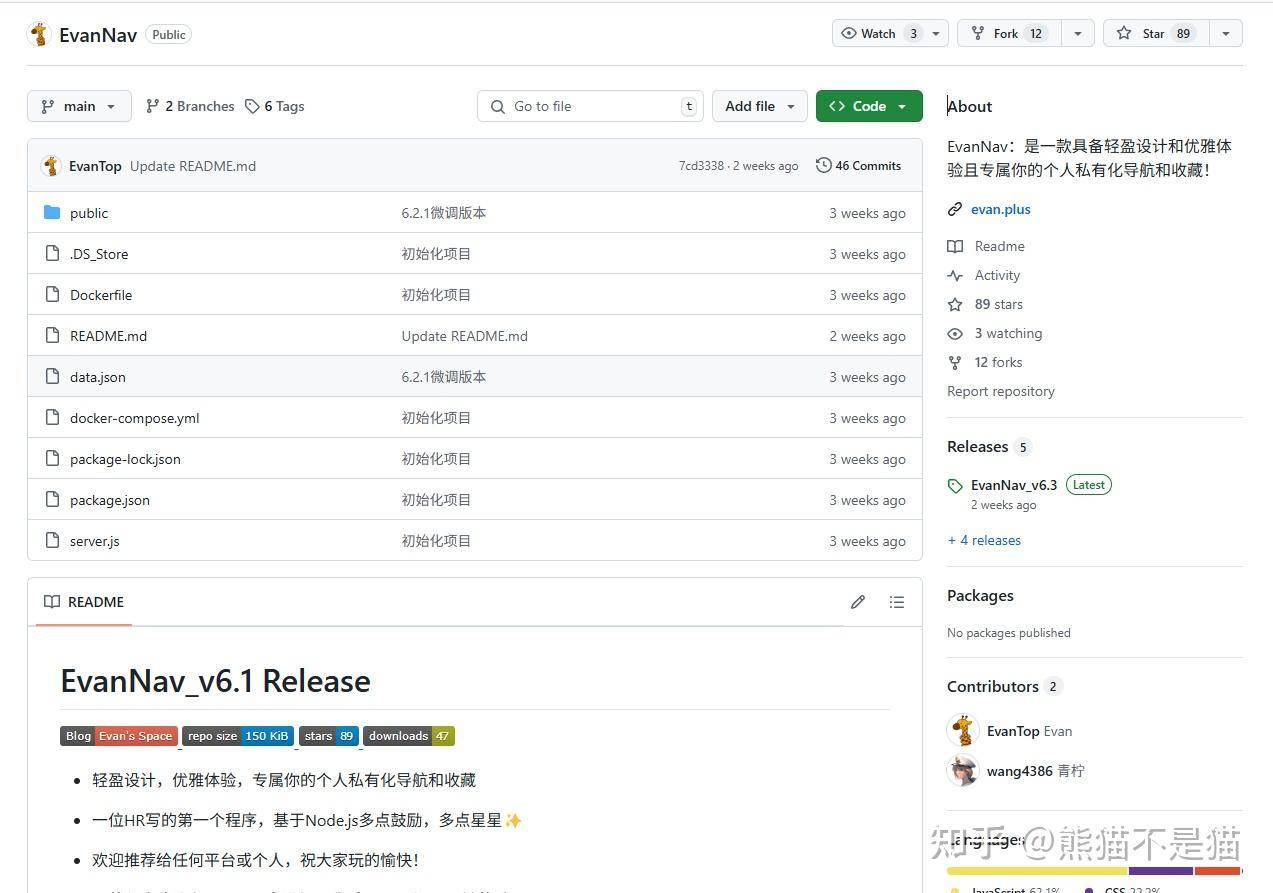Click the downloads 47 badge
Viewport: 1273px width, 893px height.
409,736
